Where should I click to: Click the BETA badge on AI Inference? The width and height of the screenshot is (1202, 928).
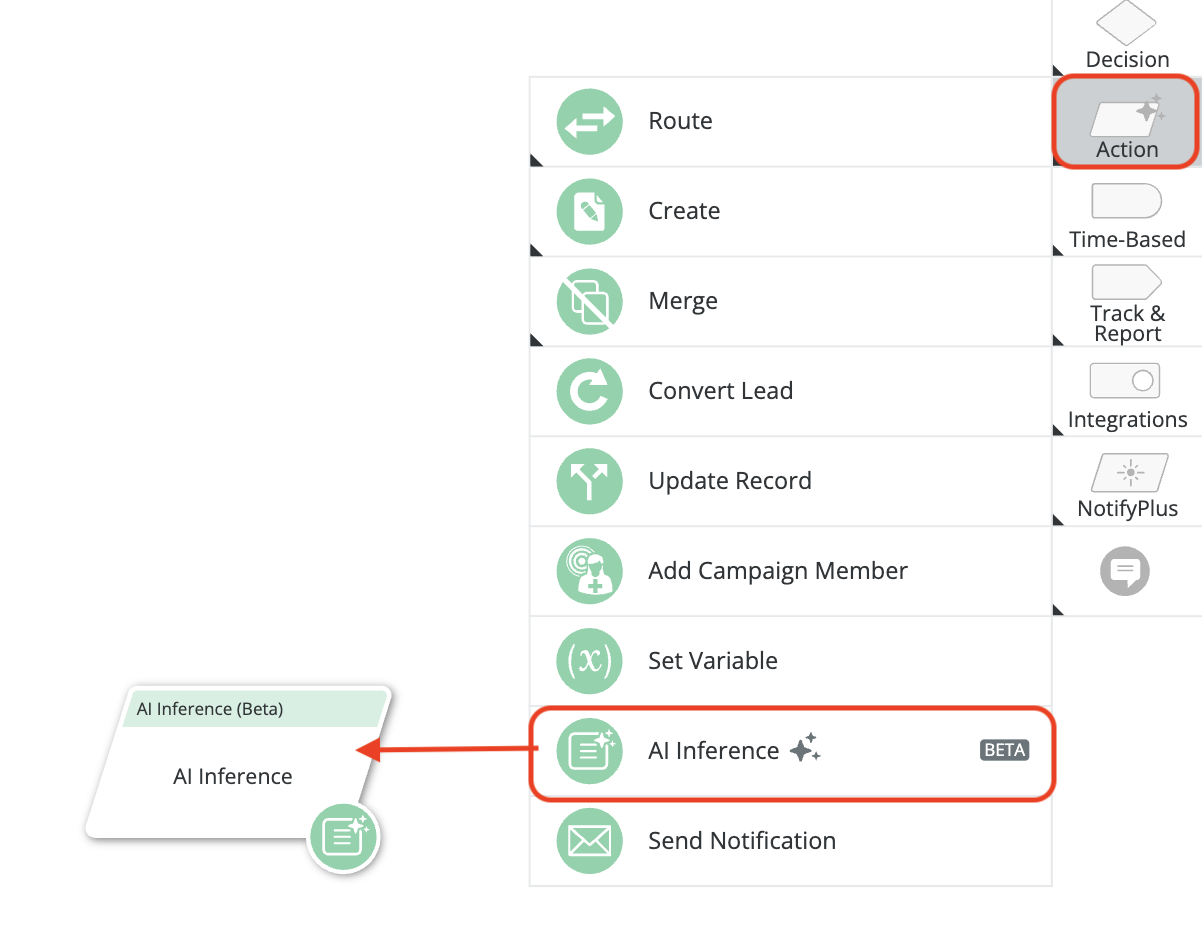click(1004, 750)
